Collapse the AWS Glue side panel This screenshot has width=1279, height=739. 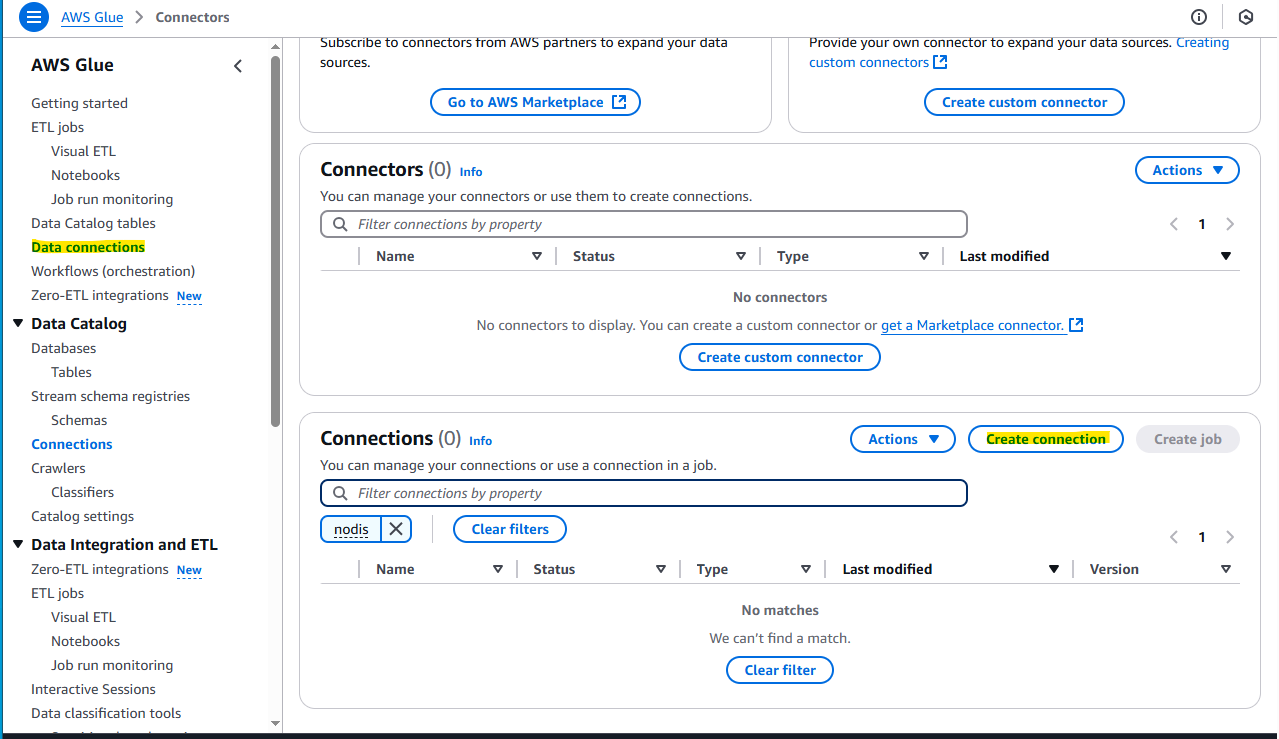pos(238,66)
